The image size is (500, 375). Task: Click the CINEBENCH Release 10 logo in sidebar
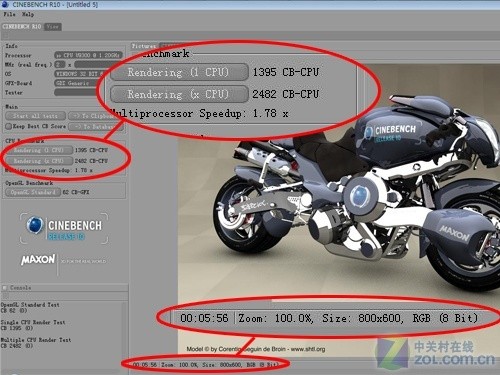tap(64, 228)
